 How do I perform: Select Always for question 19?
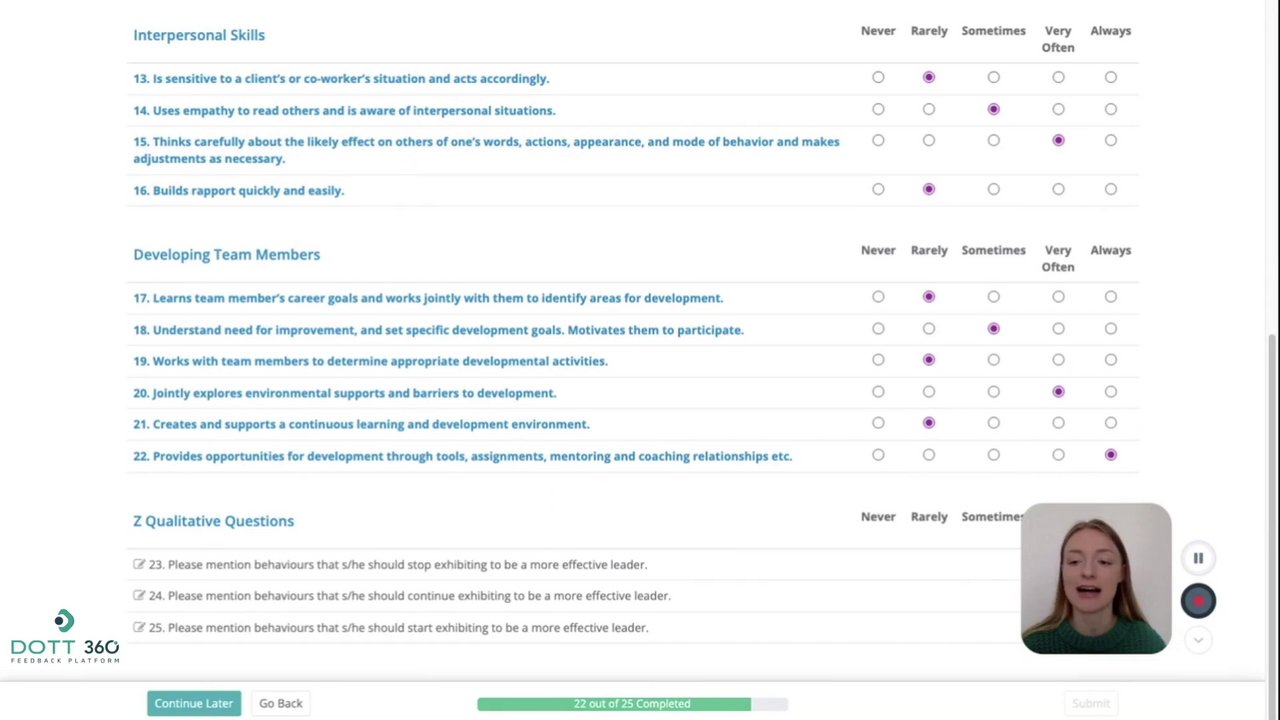(1110, 360)
